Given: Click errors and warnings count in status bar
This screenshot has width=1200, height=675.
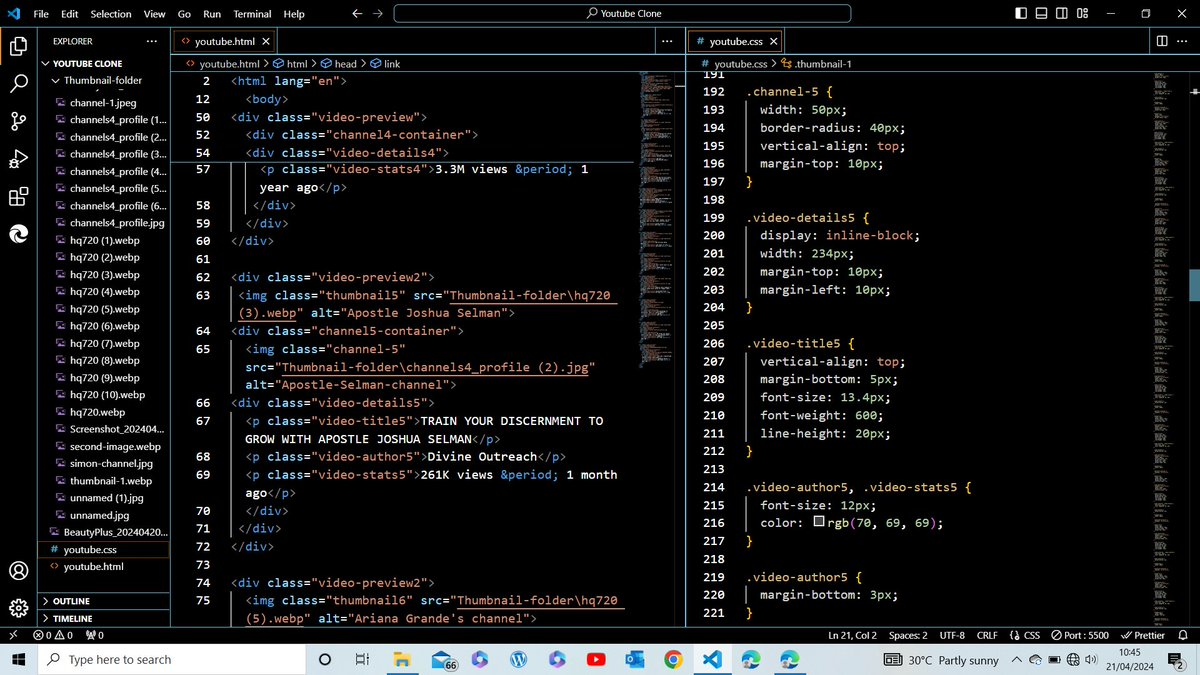Looking at the screenshot, I should pos(53,635).
